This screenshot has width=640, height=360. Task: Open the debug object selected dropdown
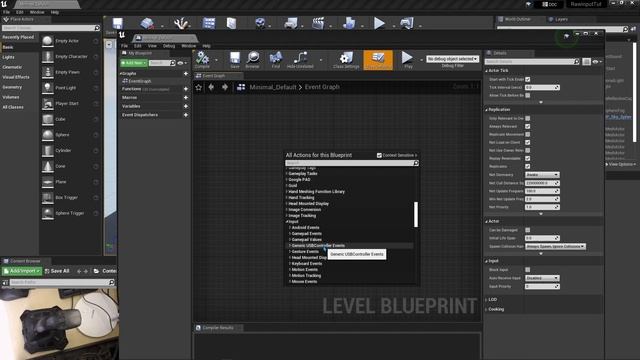(452, 59)
